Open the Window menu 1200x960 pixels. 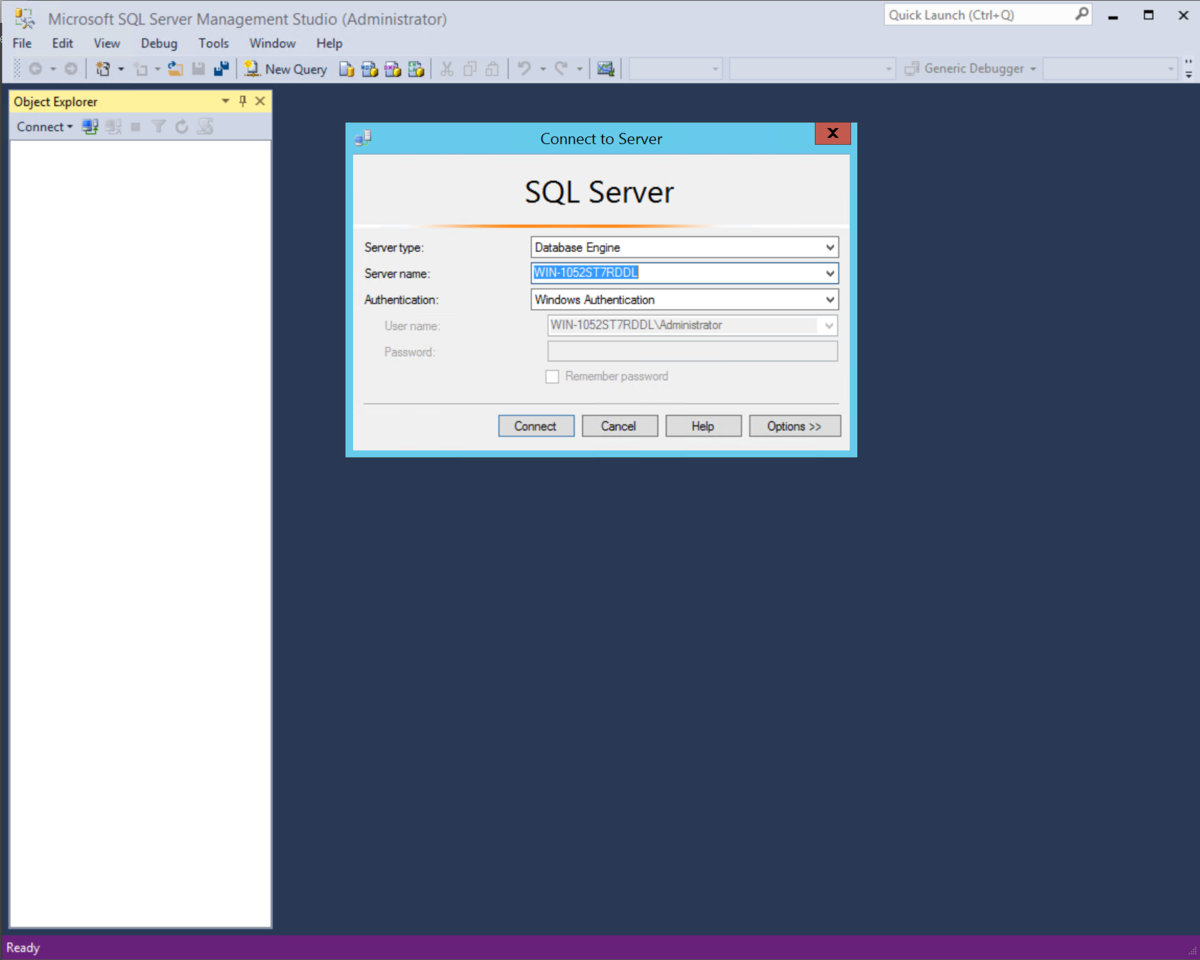272,43
